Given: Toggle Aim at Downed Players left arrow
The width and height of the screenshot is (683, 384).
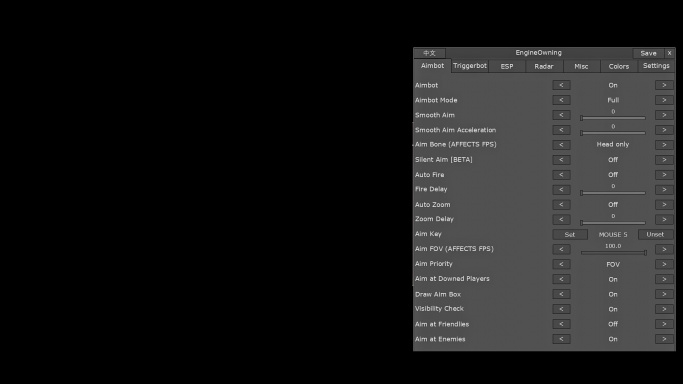Looking at the screenshot, I should [x=561, y=279].
